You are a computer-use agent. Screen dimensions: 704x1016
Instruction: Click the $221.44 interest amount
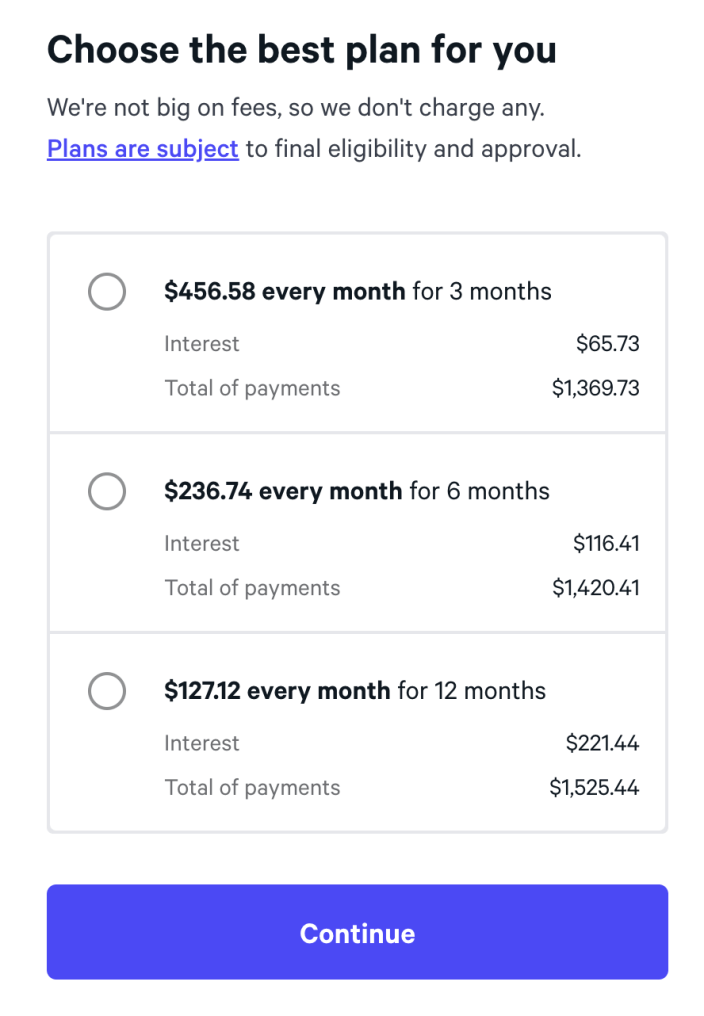click(x=602, y=743)
